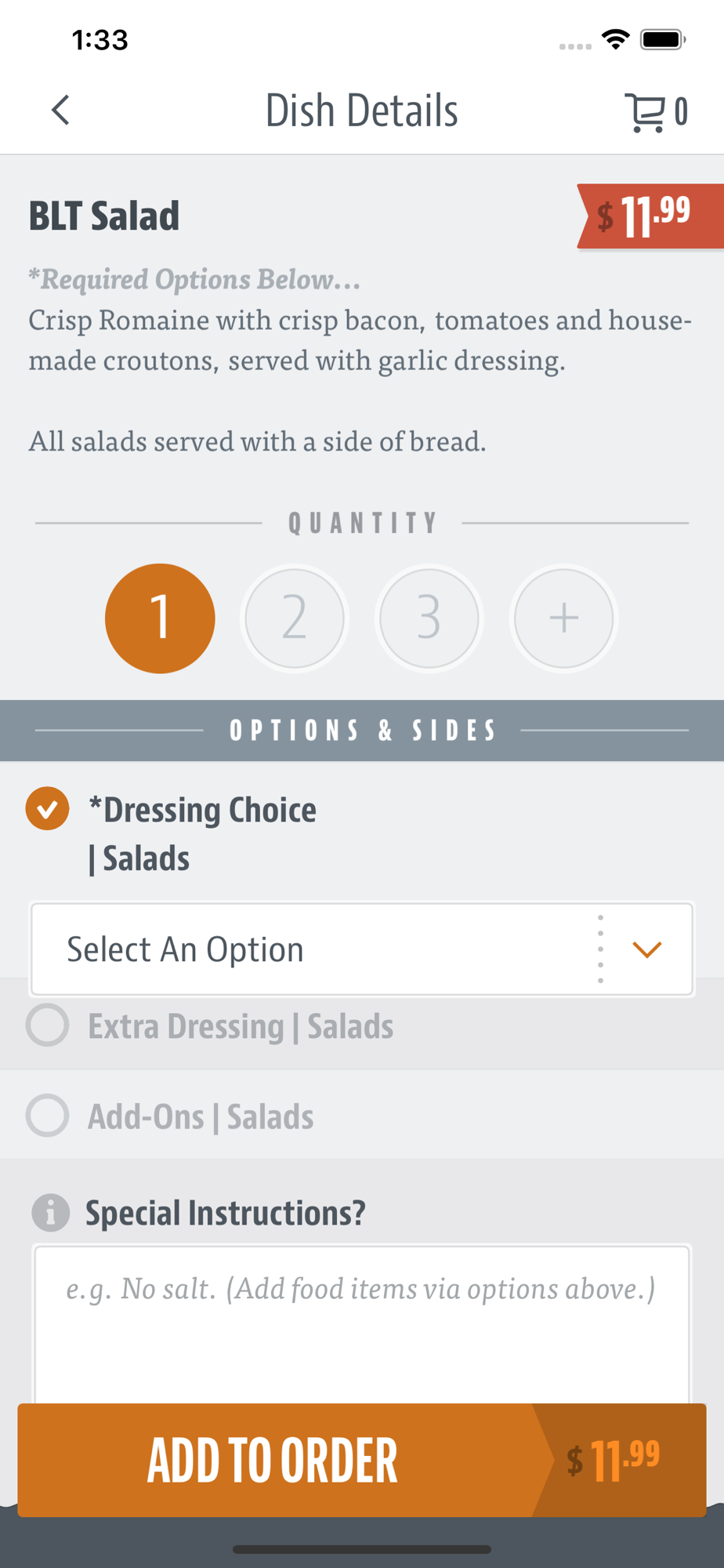Image resolution: width=724 pixels, height=1568 pixels.
Task: Select the Extra Dressing radio circle
Action: (48, 1025)
